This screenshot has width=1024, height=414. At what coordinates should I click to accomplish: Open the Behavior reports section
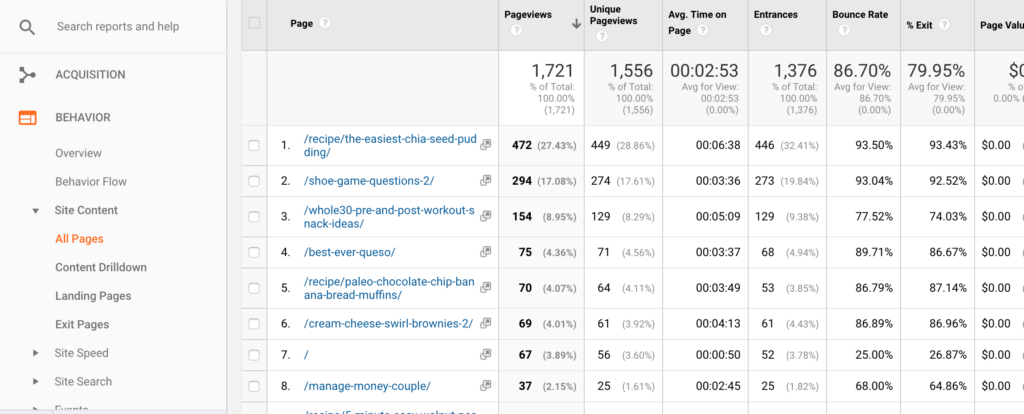pyautogui.click(x=83, y=118)
